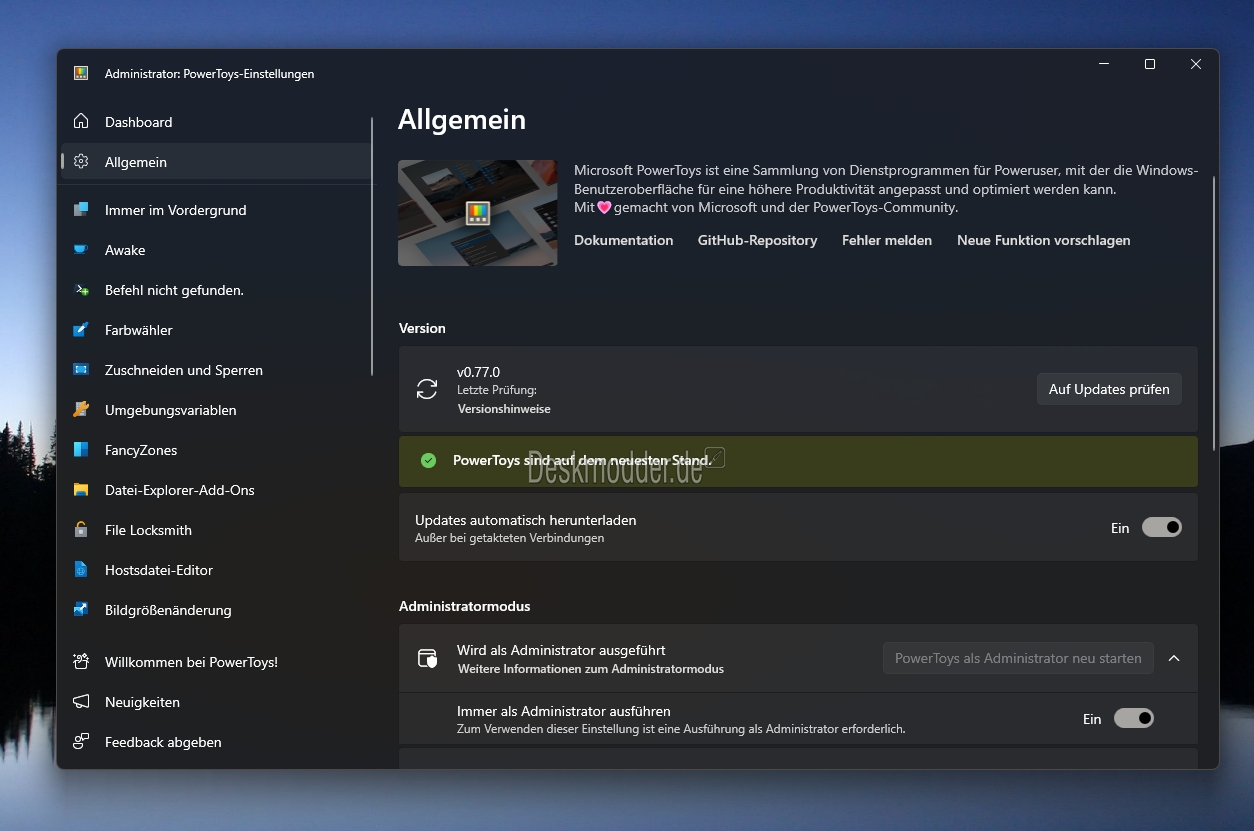This screenshot has height=831, width=1254.
Task: Collapse the Wird als Administrator ausgeführt section
Action: [x=1174, y=658]
